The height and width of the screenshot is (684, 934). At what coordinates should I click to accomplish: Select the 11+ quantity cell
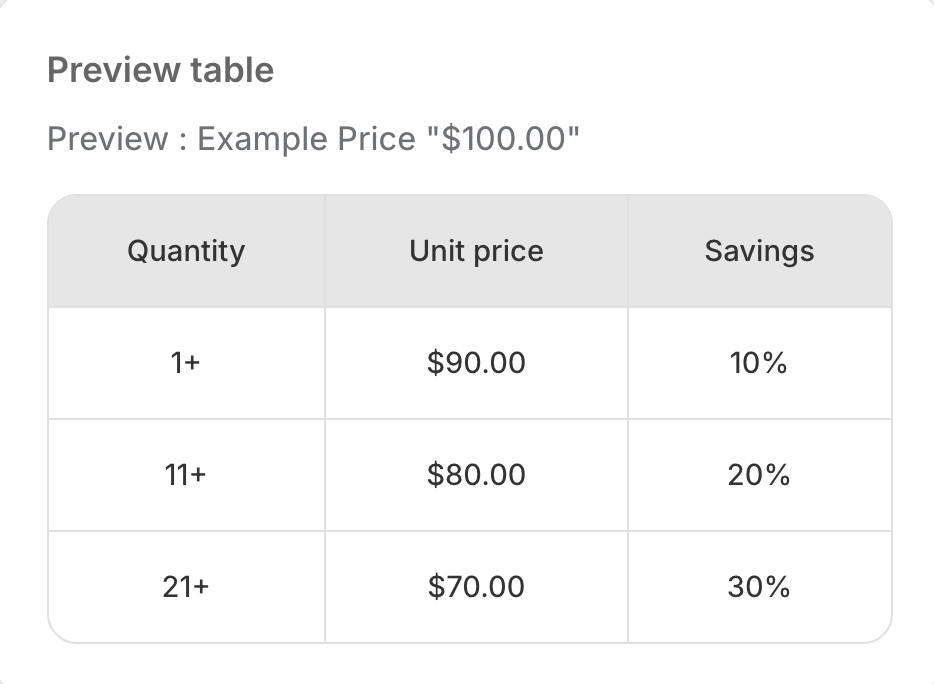[186, 475]
